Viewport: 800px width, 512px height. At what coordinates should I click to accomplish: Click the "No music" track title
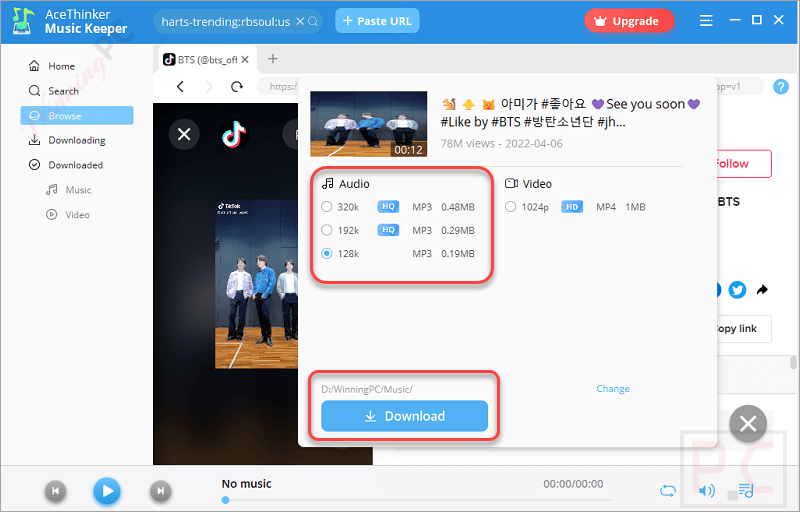click(x=246, y=483)
